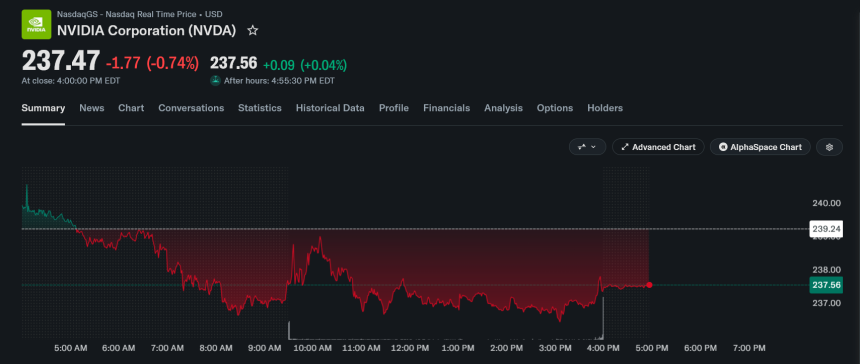Image resolution: width=860 pixels, height=364 pixels.
Task: Click the 238.00 price axis label
Action: click(826, 270)
